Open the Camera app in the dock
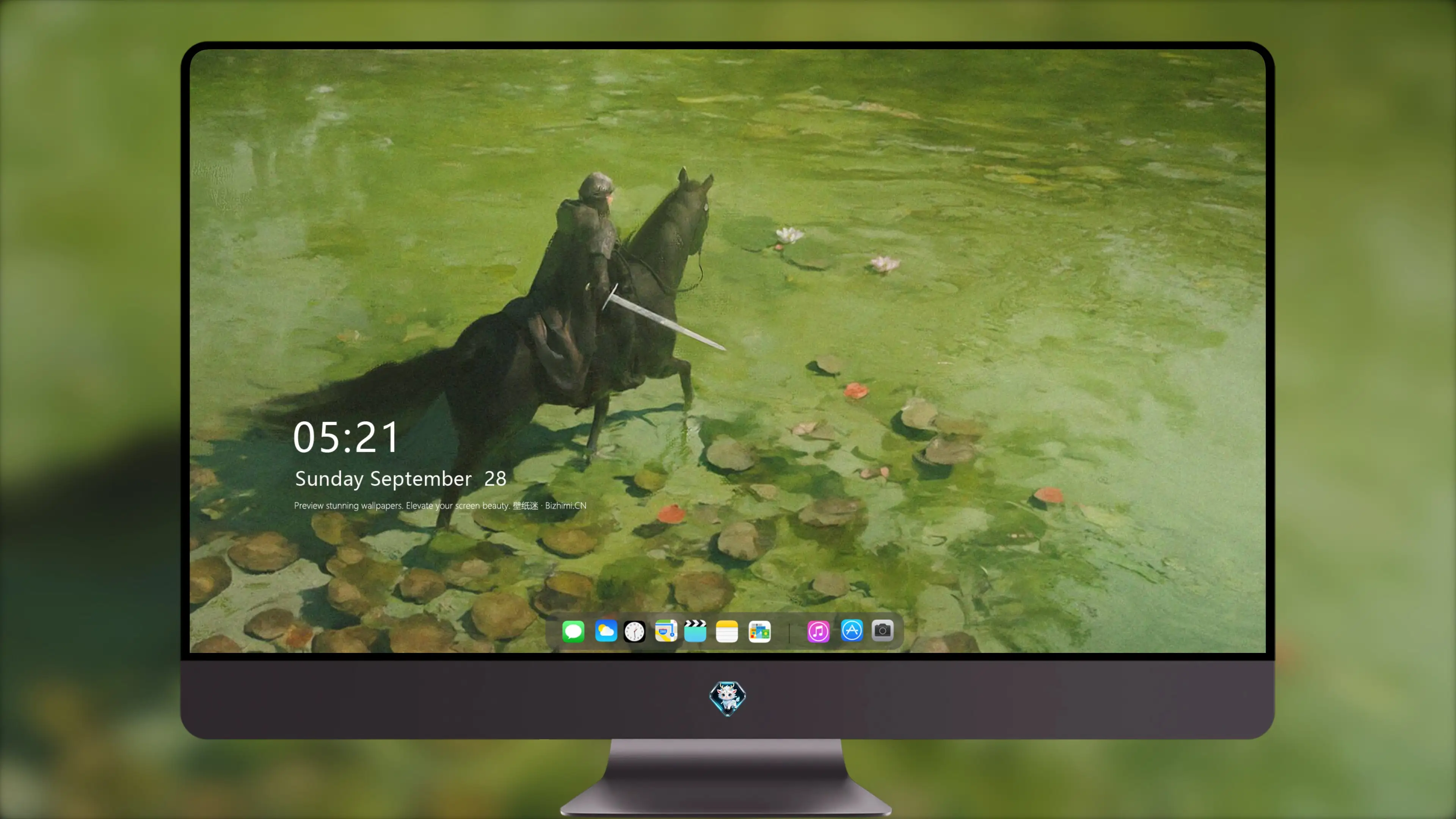This screenshot has height=819, width=1456. point(882,630)
